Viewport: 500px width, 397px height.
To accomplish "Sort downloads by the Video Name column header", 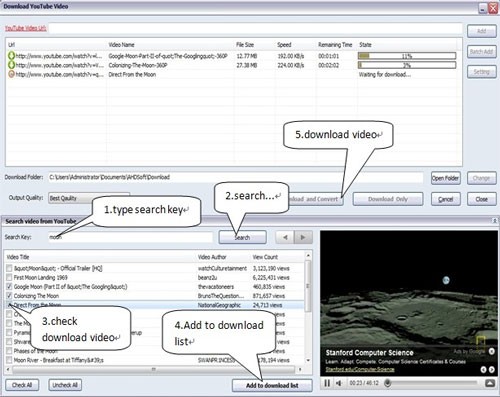I will point(121,45).
